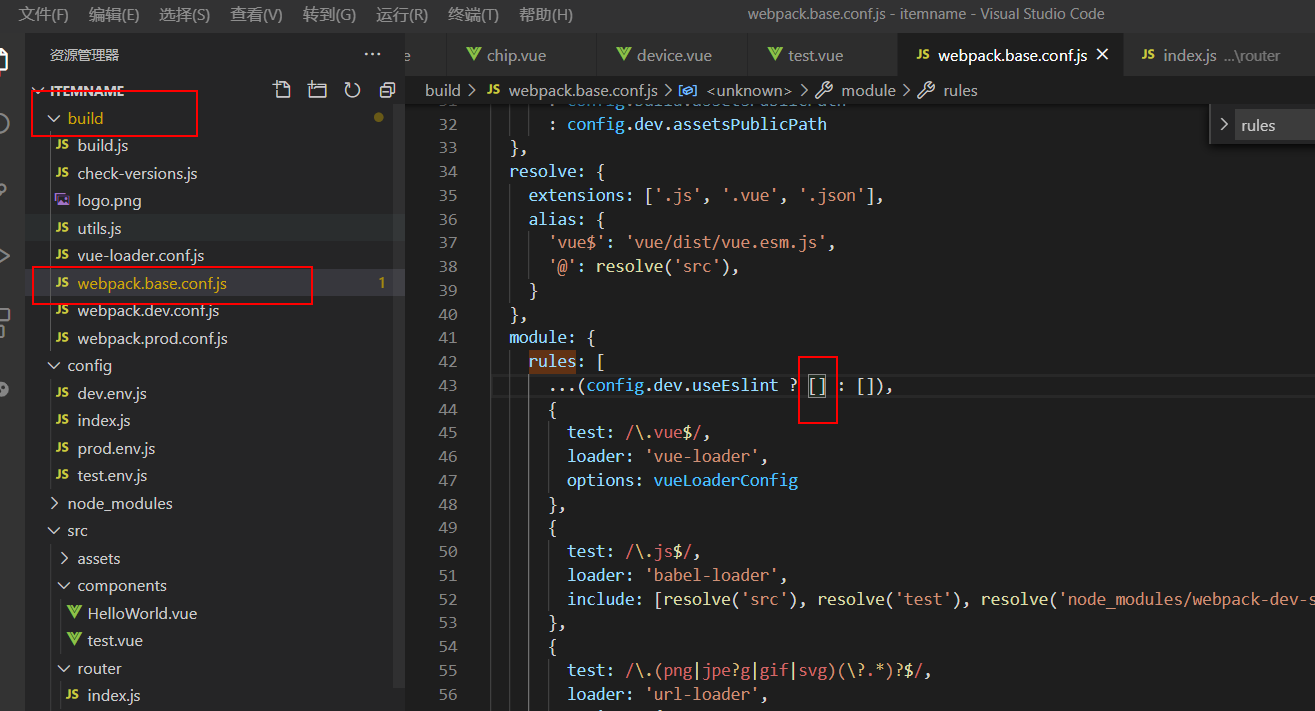Open Search view from activity bar
Screen dimensions: 1315x711
5,124
